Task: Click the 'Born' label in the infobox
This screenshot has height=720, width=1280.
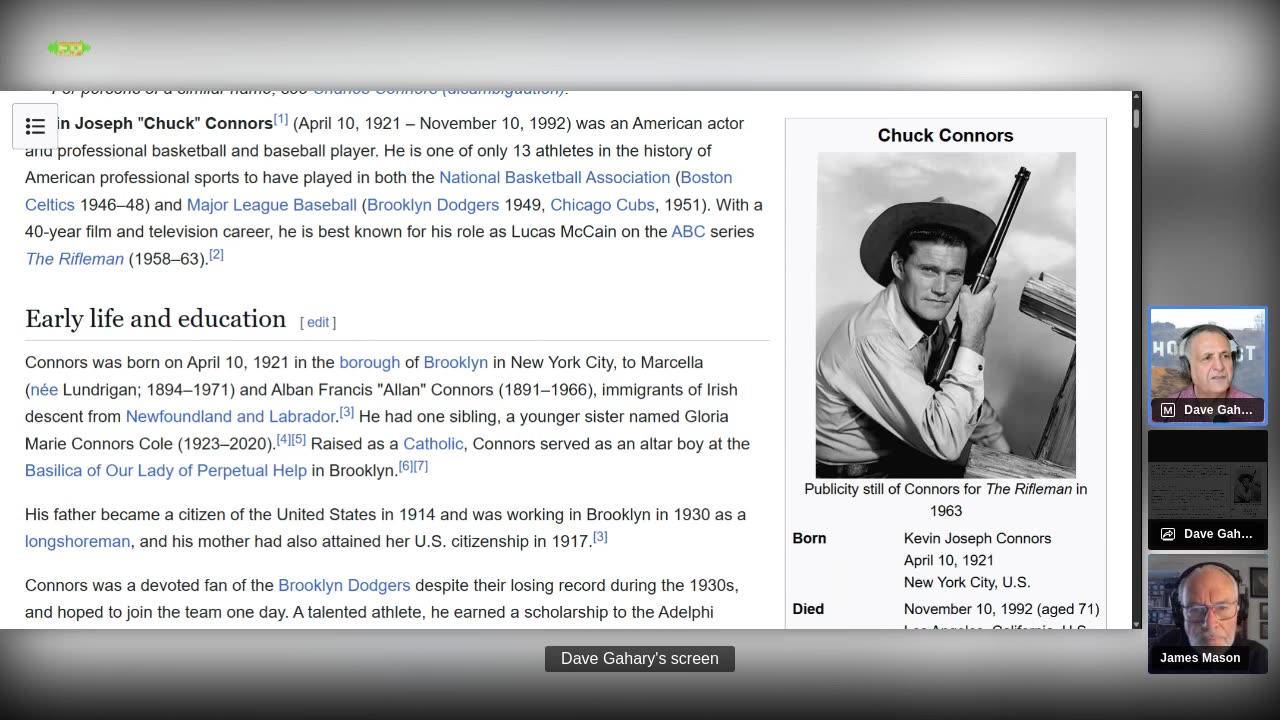Action: pos(810,538)
